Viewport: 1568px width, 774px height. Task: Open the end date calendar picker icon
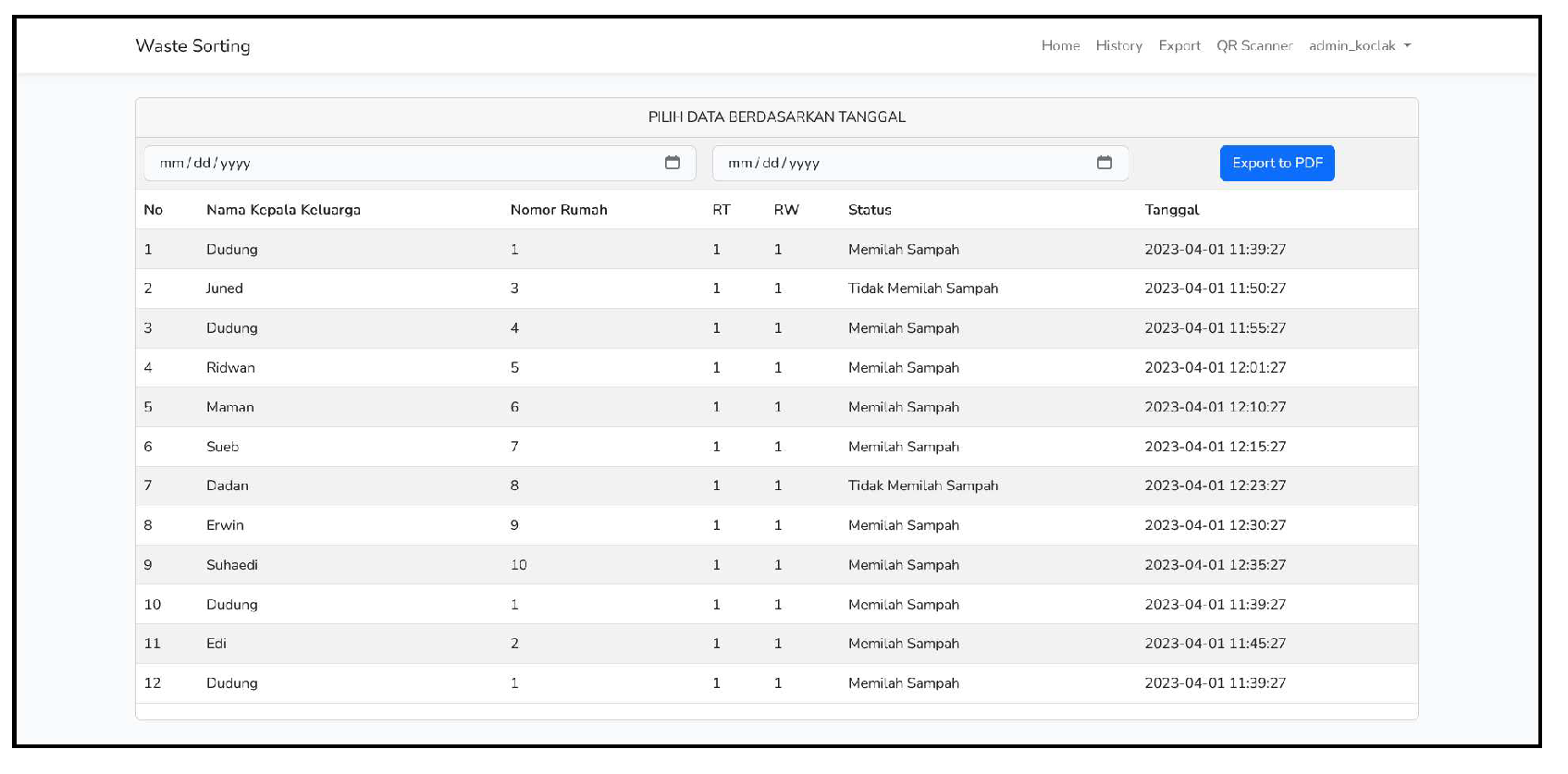click(x=1104, y=163)
